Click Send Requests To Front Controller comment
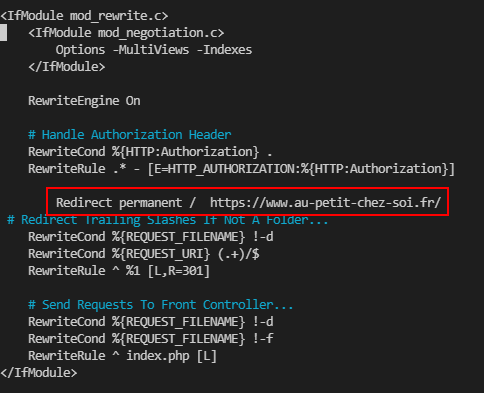484x393 pixels. [161, 305]
